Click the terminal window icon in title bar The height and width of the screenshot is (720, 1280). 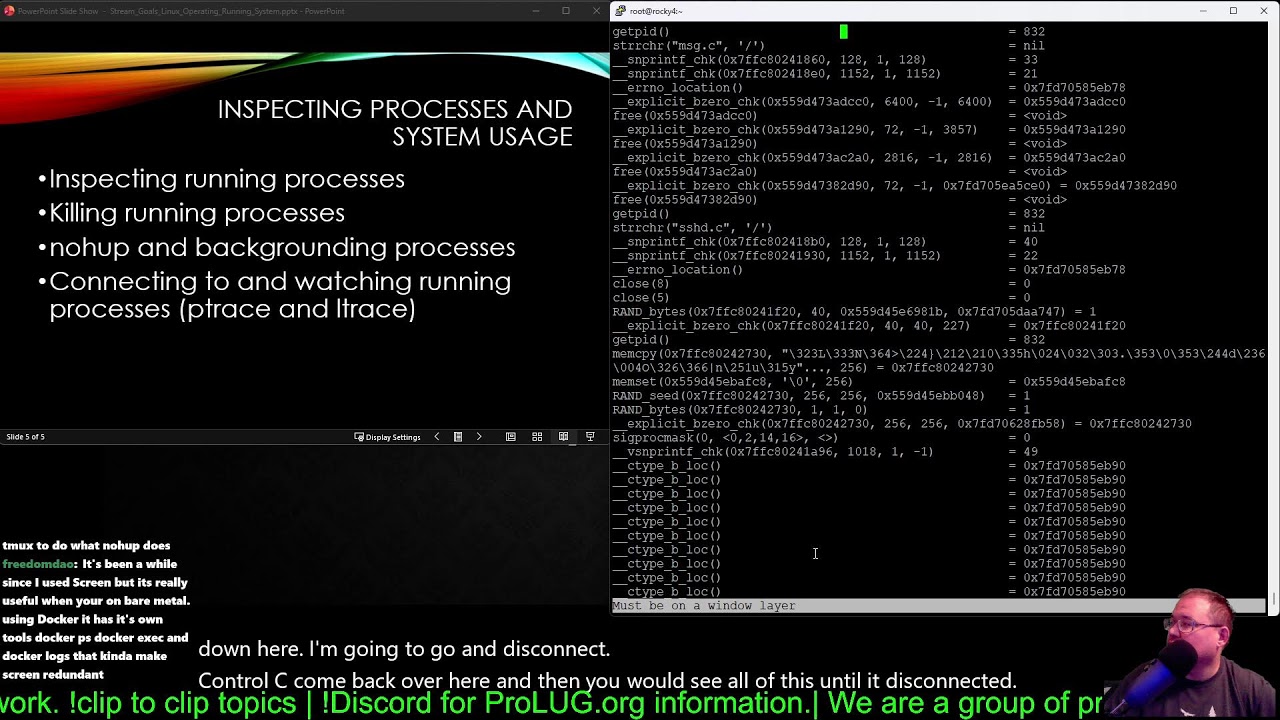point(620,11)
